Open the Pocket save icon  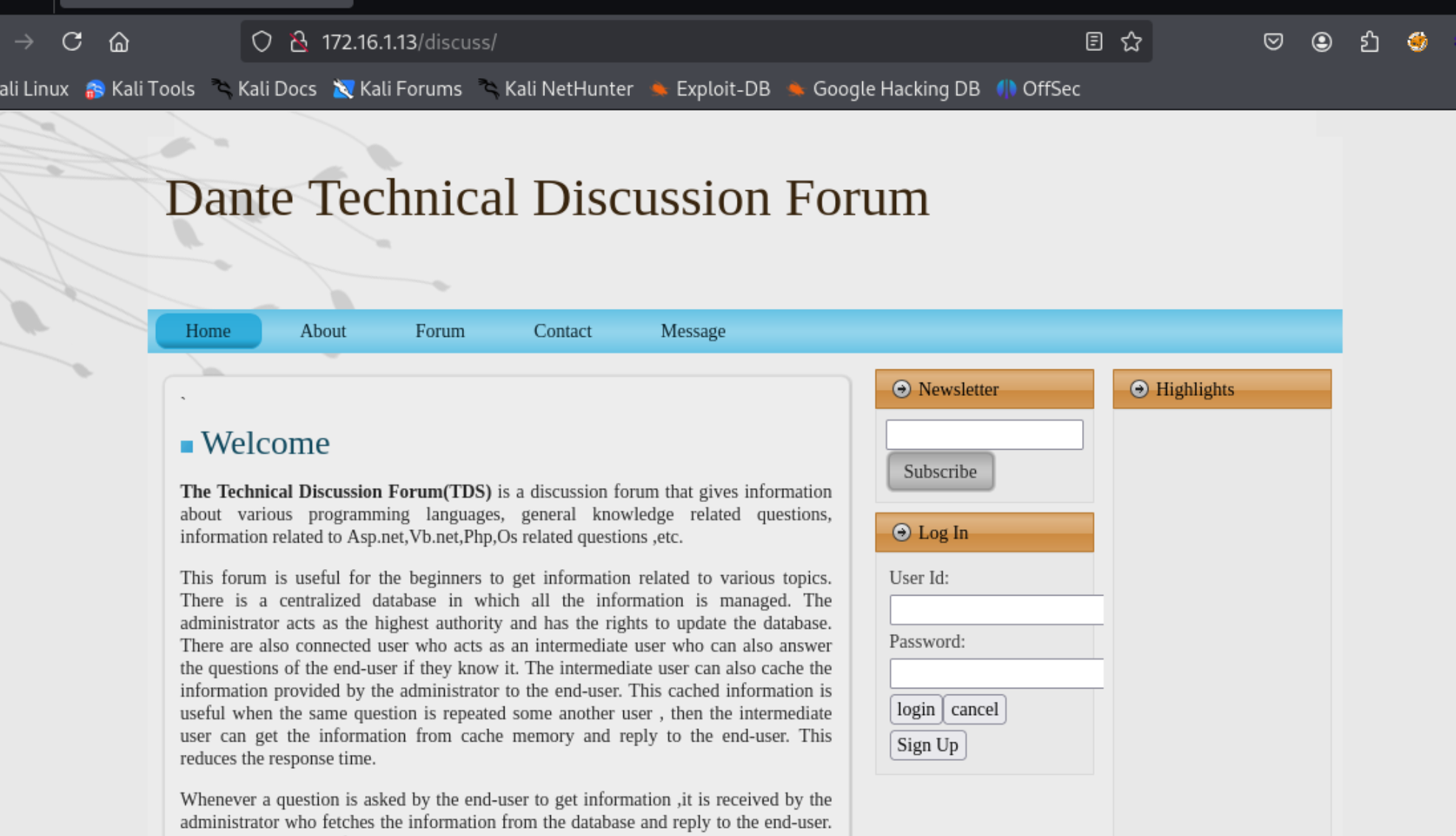point(1273,42)
